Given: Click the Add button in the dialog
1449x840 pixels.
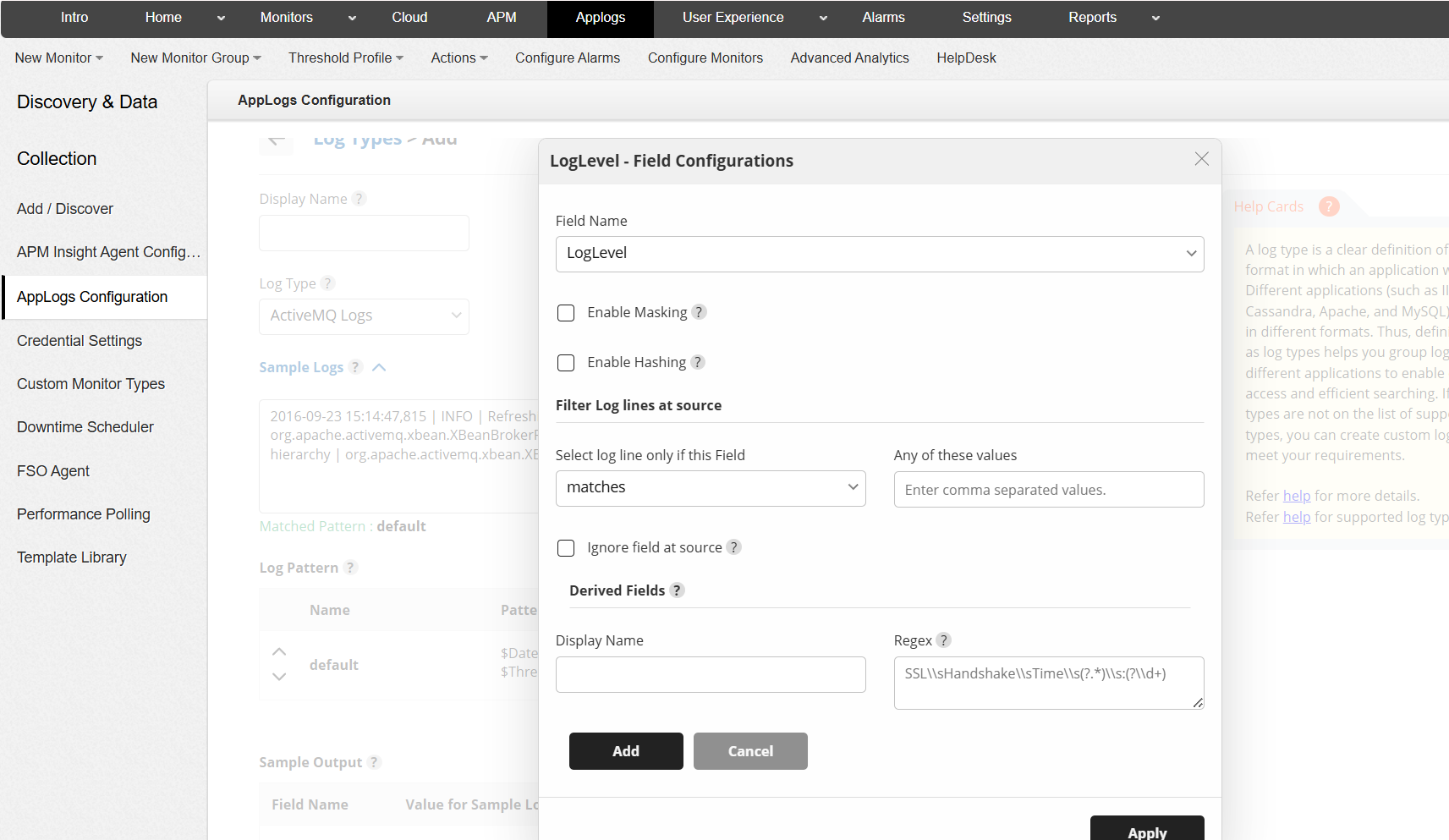Looking at the screenshot, I should click(x=626, y=750).
